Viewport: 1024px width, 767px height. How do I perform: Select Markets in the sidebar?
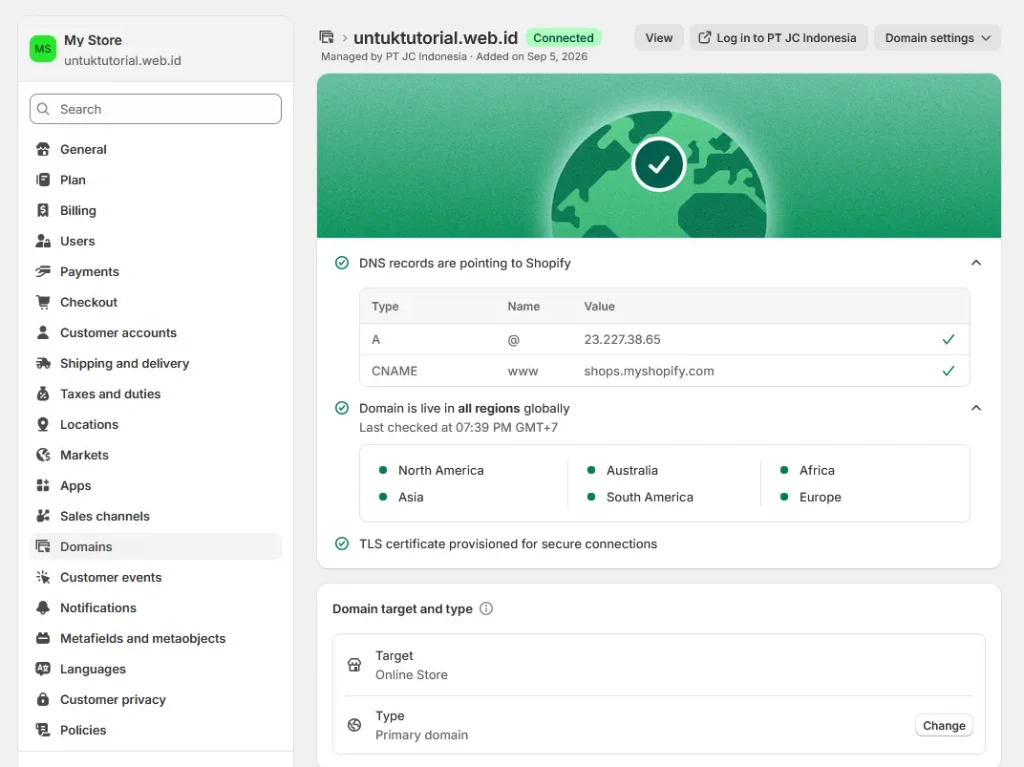coord(155,455)
